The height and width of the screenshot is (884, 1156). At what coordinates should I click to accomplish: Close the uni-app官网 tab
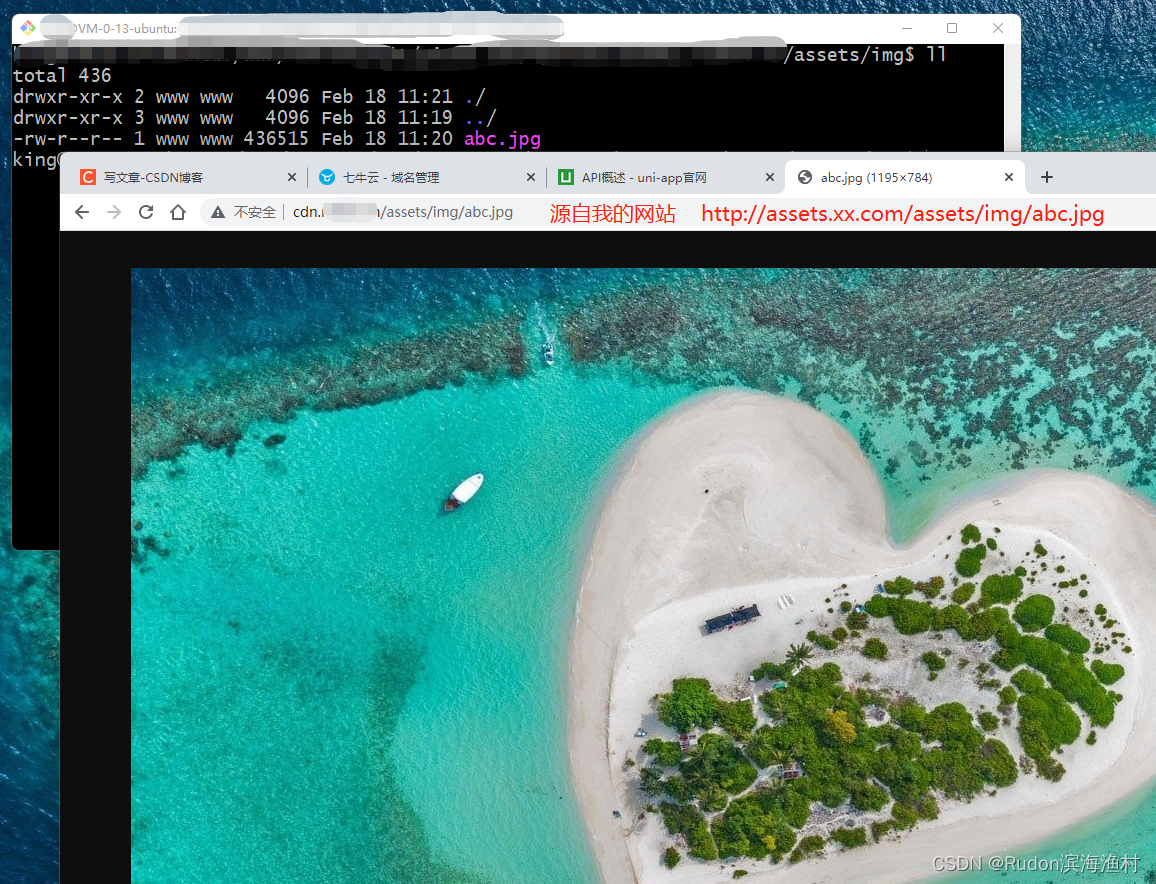(x=769, y=177)
